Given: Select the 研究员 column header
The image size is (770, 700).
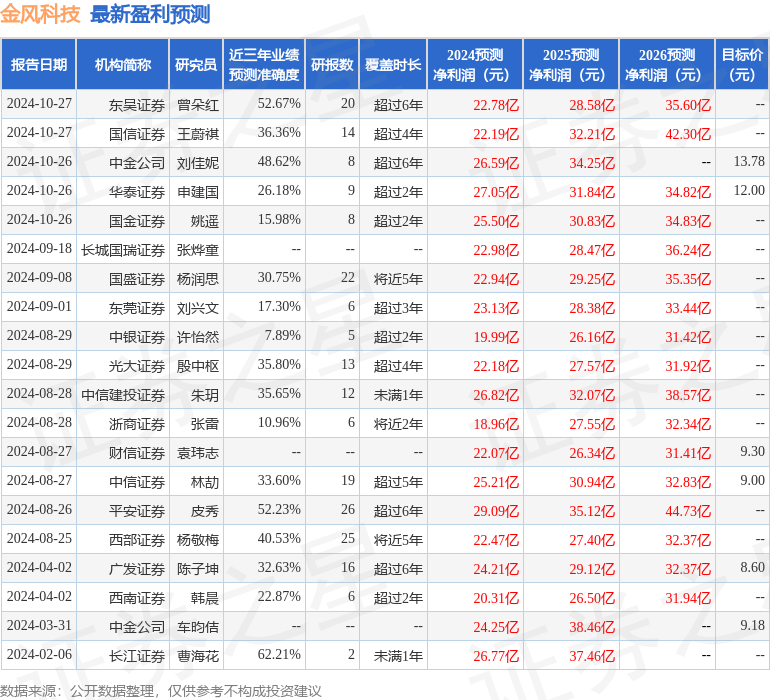Looking at the screenshot, I should pos(196,64).
